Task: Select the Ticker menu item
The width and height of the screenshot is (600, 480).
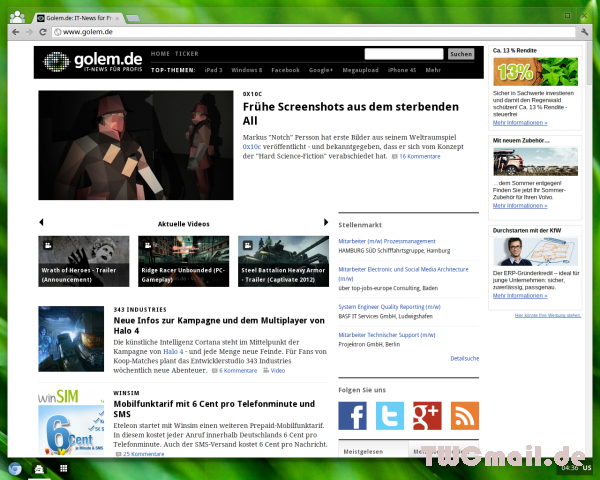Action: pyautogui.click(x=187, y=54)
